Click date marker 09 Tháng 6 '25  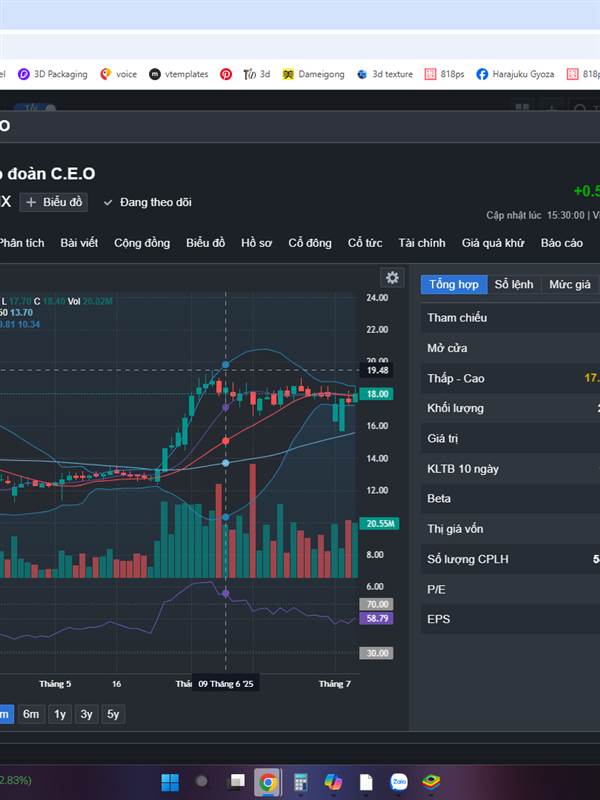226,684
